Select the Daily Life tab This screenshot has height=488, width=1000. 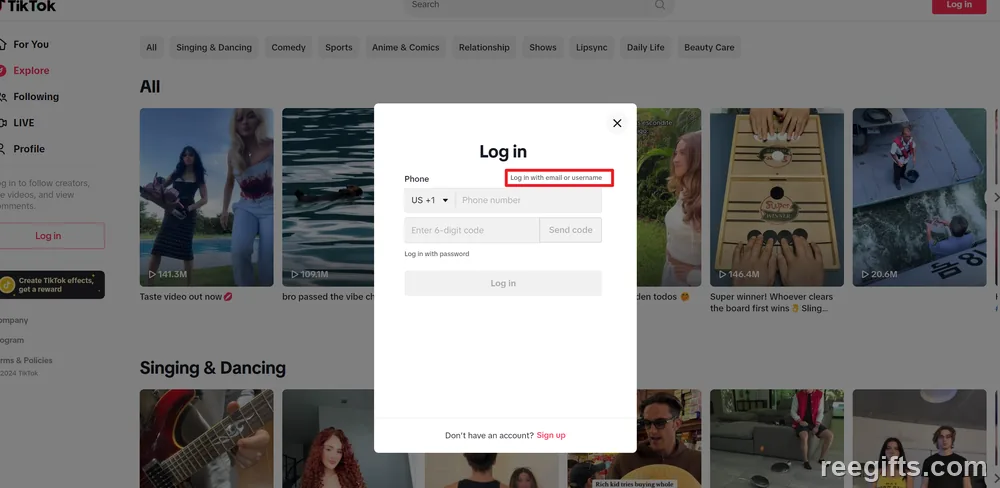[x=645, y=47]
